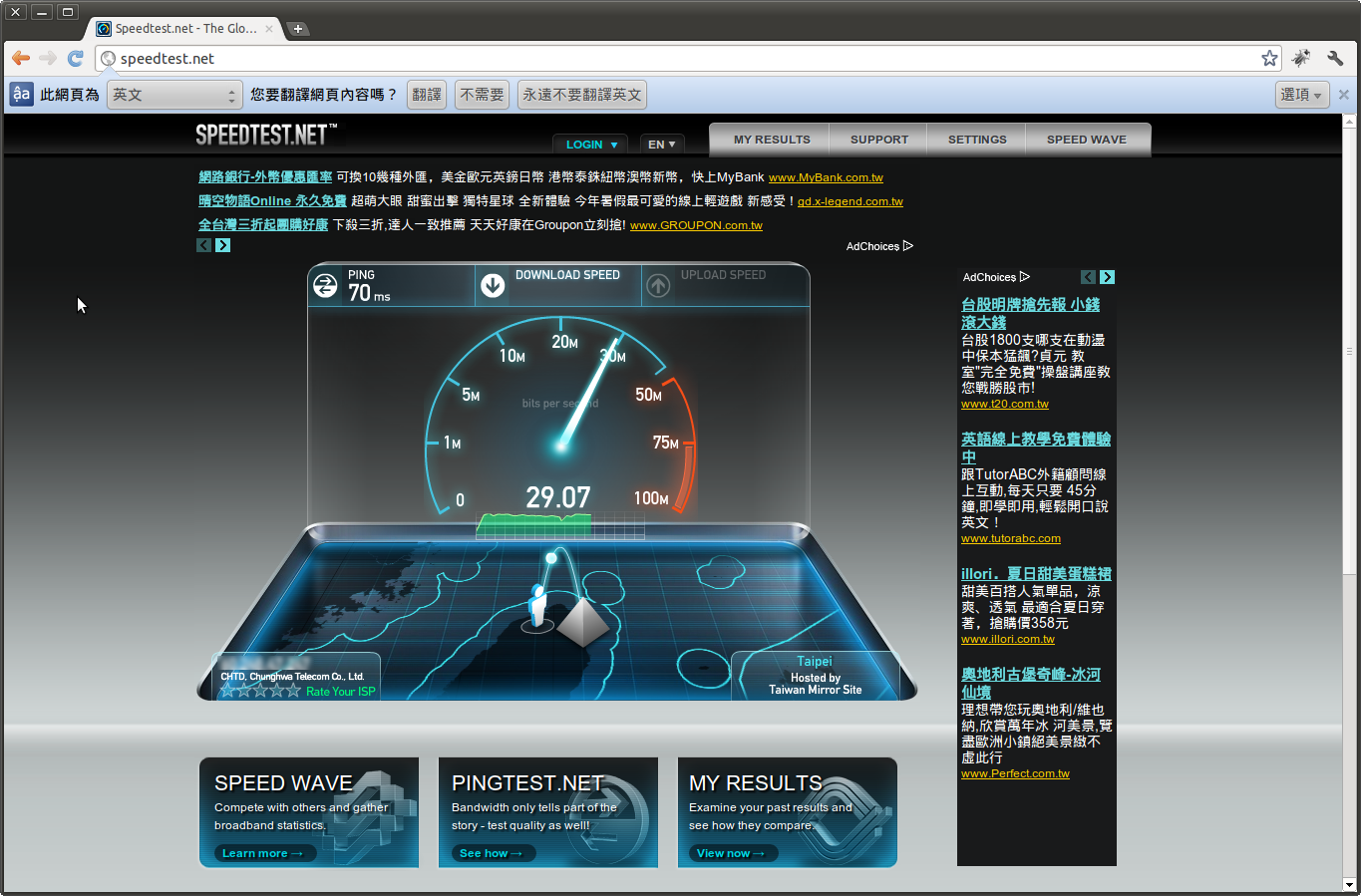Open the source language dropdown 英文
Image resolution: width=1361 pixels, height=896 pixels.
(x=174, y=95)
